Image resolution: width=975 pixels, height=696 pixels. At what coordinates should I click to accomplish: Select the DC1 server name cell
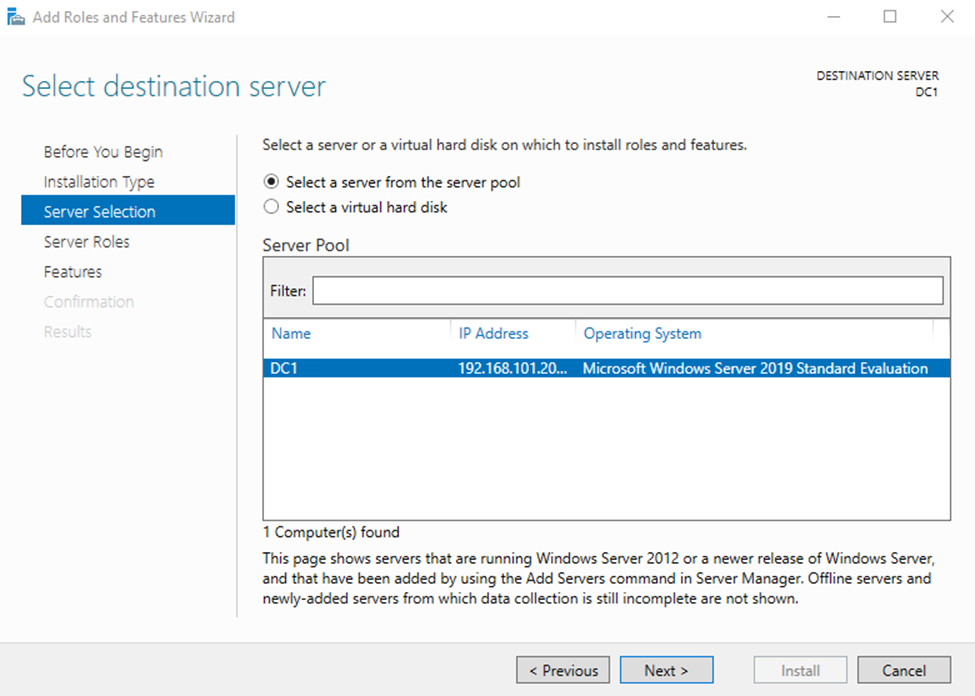284,368
